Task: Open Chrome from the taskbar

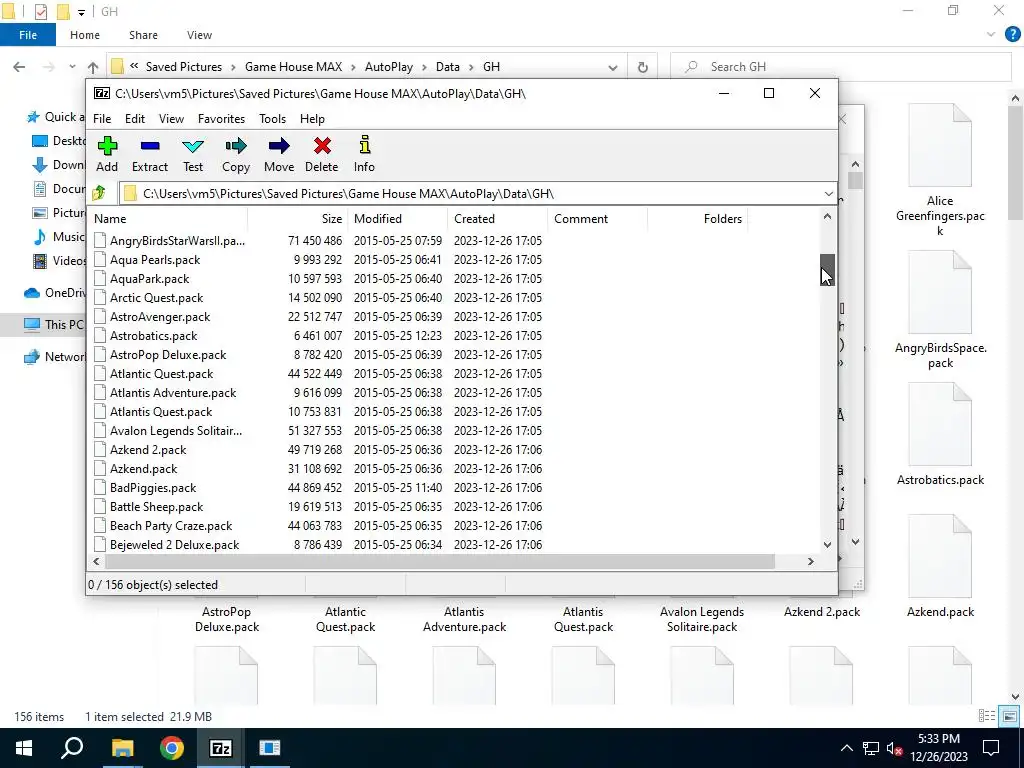Action: 172,748
